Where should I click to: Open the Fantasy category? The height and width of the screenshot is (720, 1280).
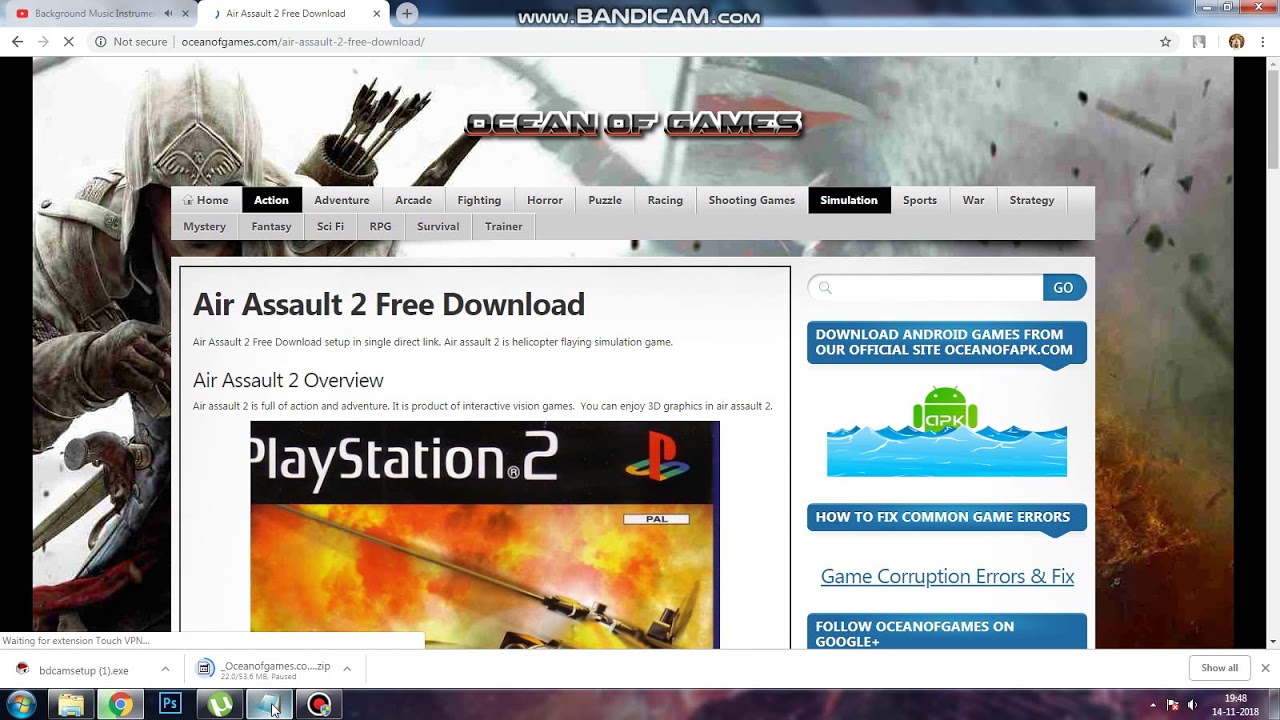(271, 226)
